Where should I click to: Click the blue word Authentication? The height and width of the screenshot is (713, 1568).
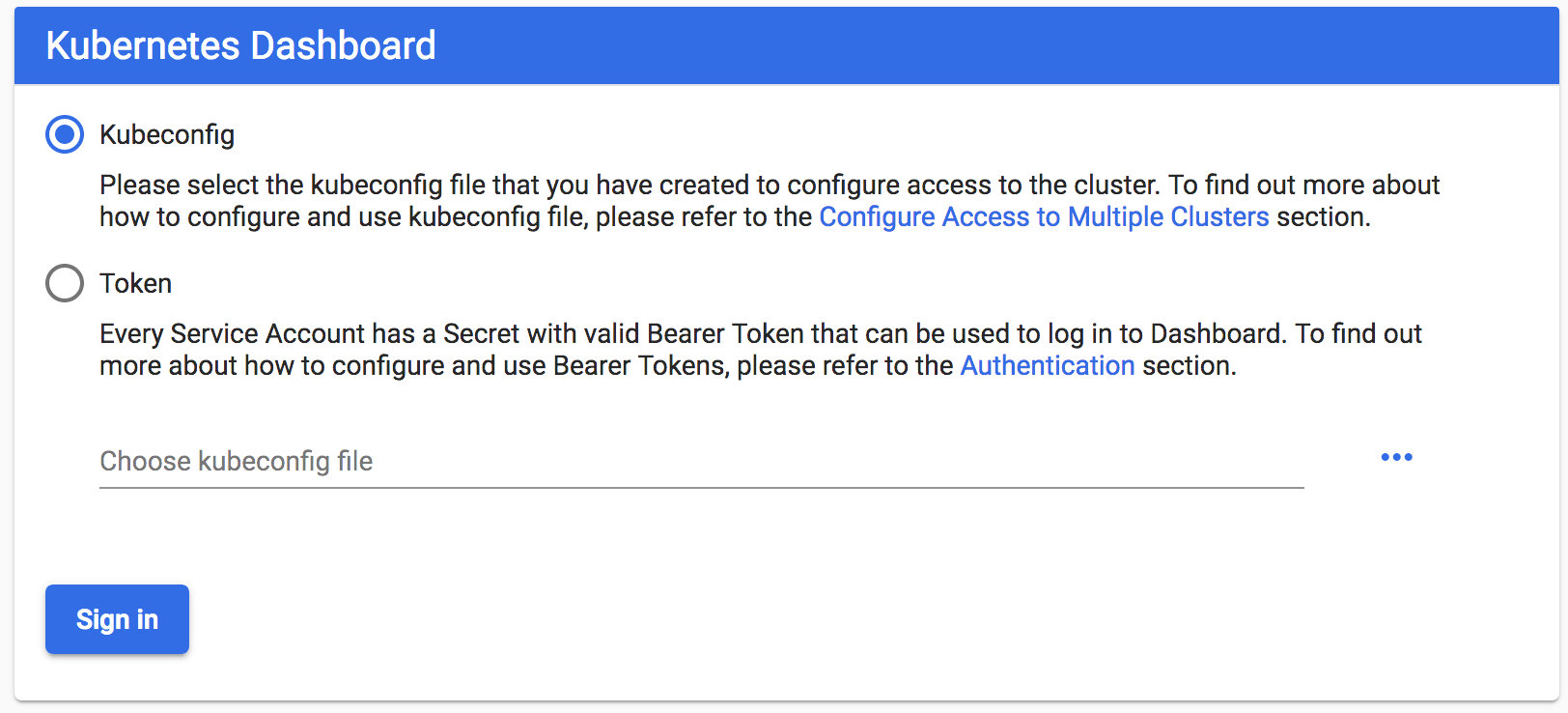tap(1048, 365)
